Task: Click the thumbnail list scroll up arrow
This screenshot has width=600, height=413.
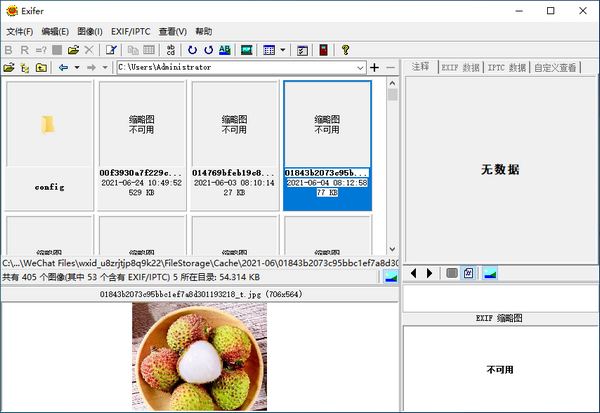Action: [x=392, y=83]
